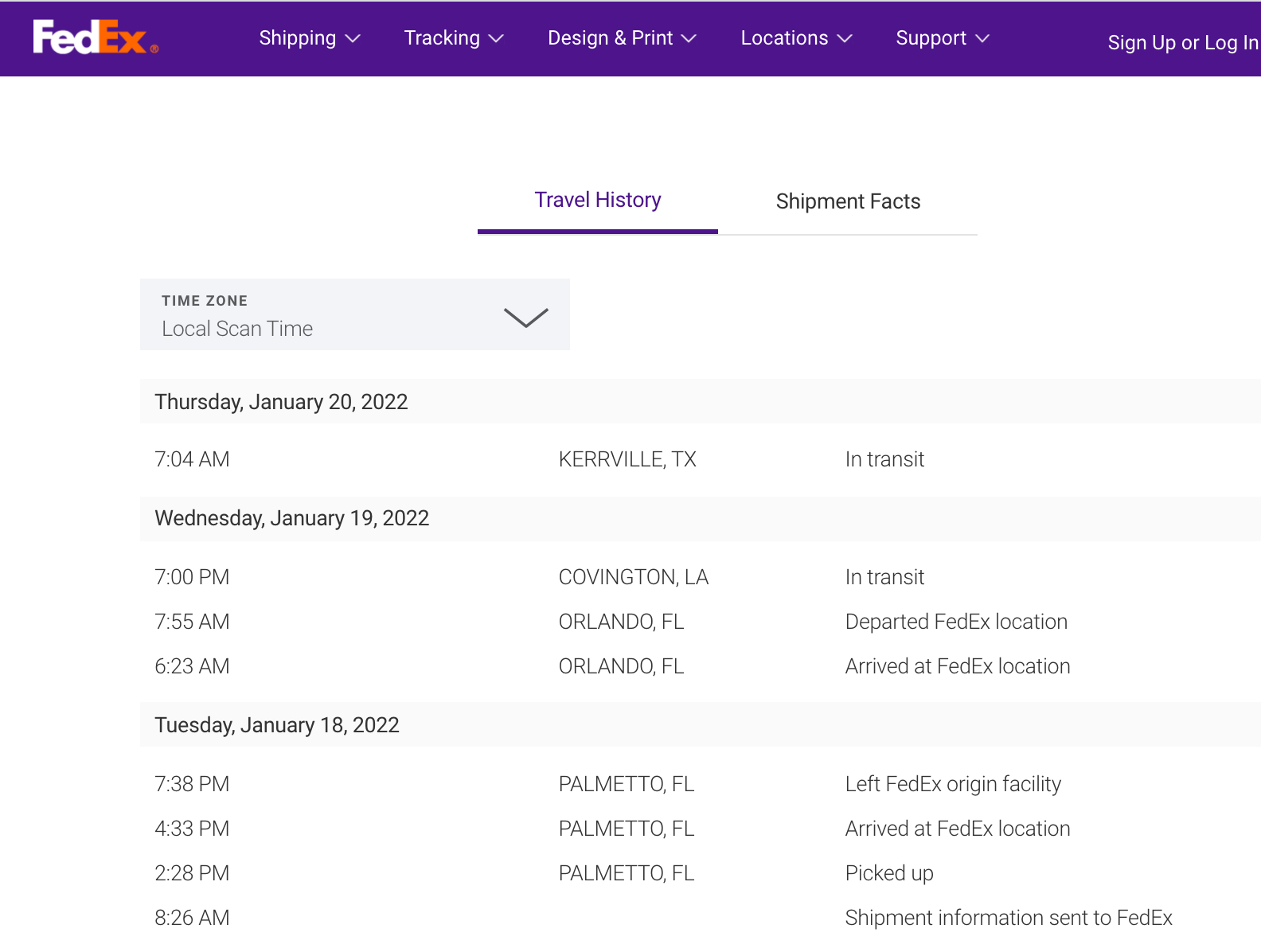Click the FedEx logo
Viewport: 1261px width, 952px height.
pos(96,37)
